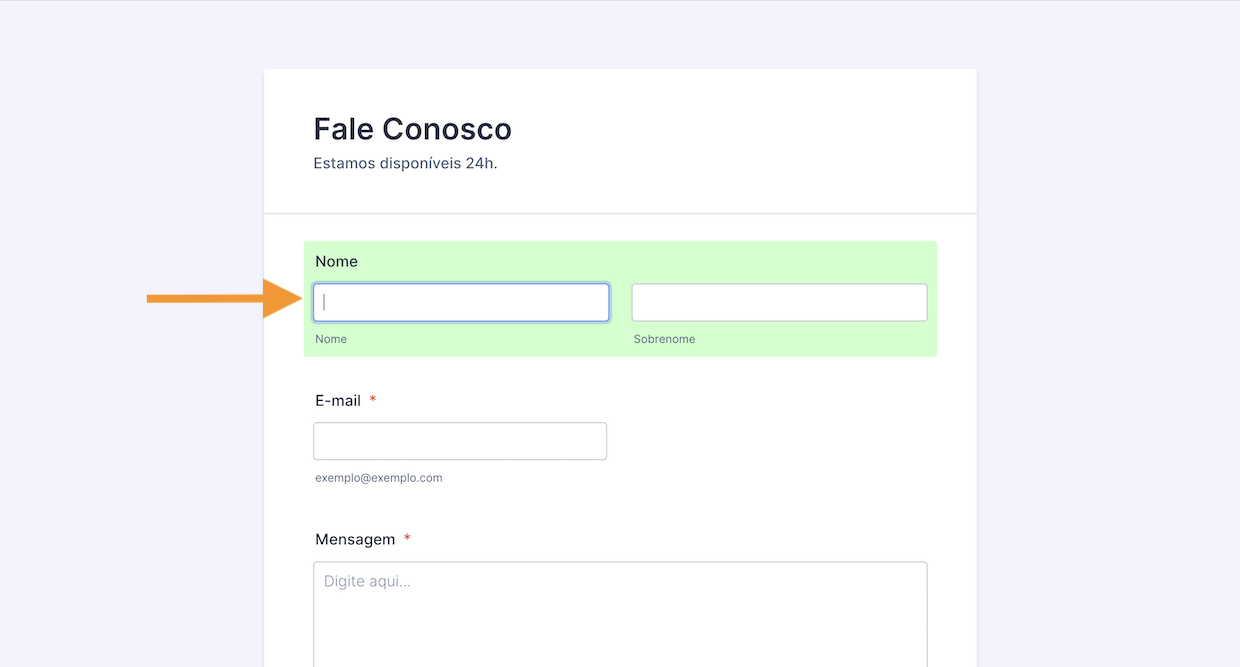Click the E-mail input box
1240x667 pixels.
[x=460, y=441]
